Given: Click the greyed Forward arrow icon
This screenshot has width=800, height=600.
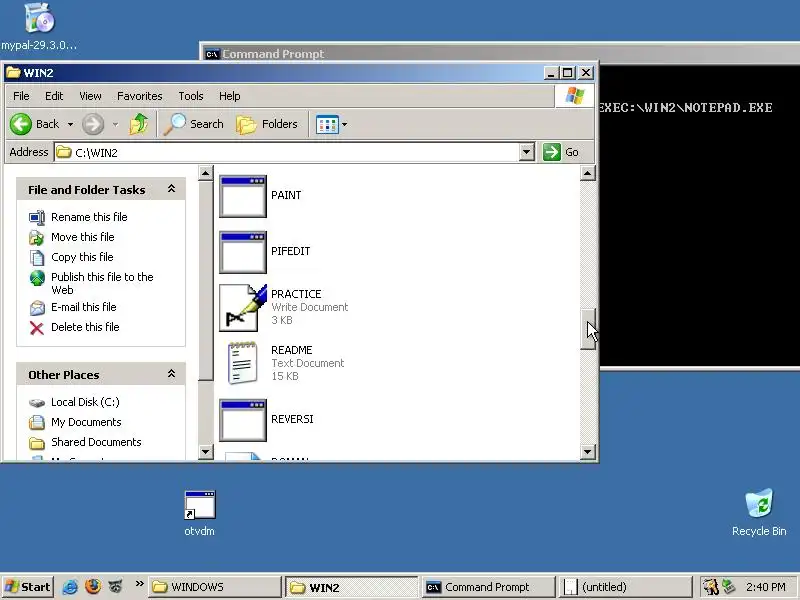Looking at the screenshot, I should pos(93,124).
